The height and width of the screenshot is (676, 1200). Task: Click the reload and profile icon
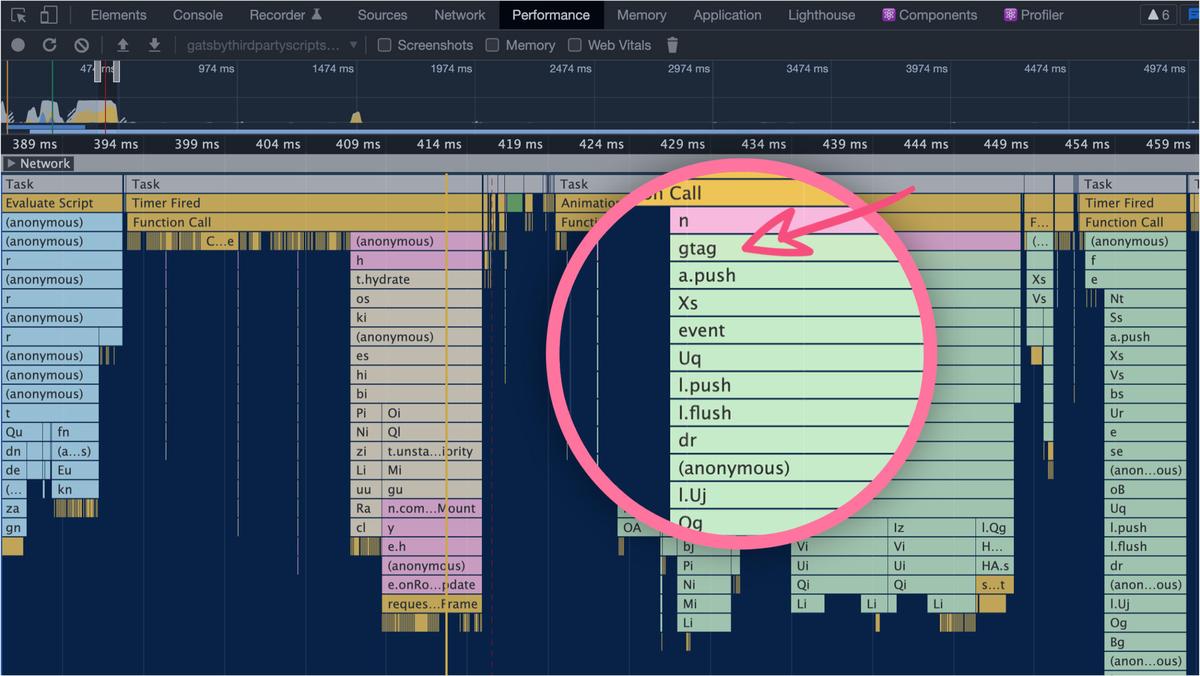coord(49,45)
